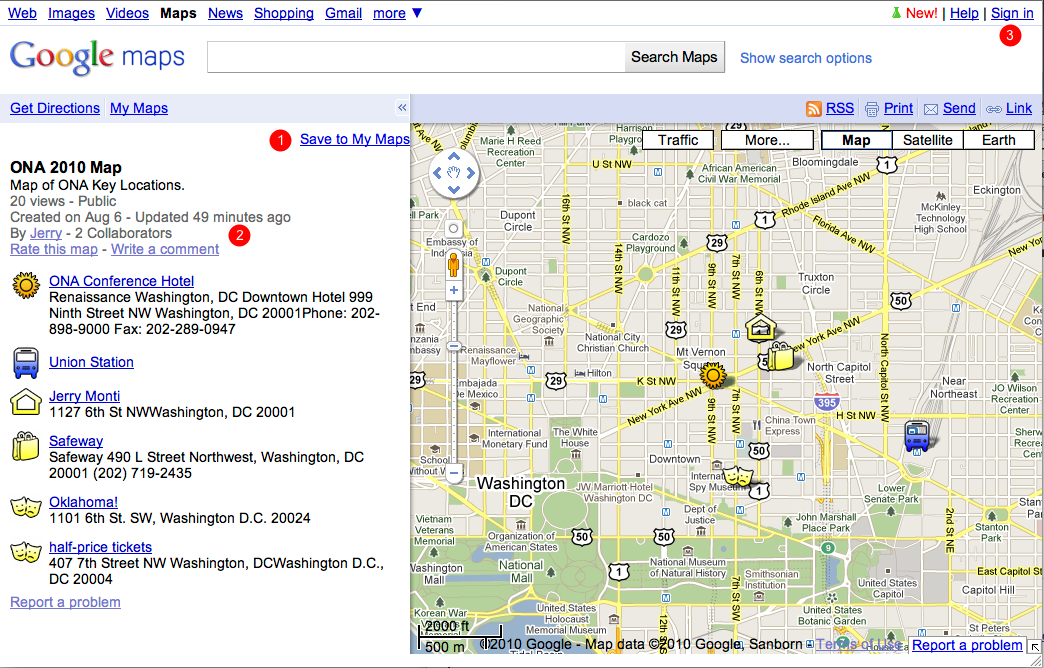
Task: Pan the map right with the arrow
Action: [x=470, y=173]
